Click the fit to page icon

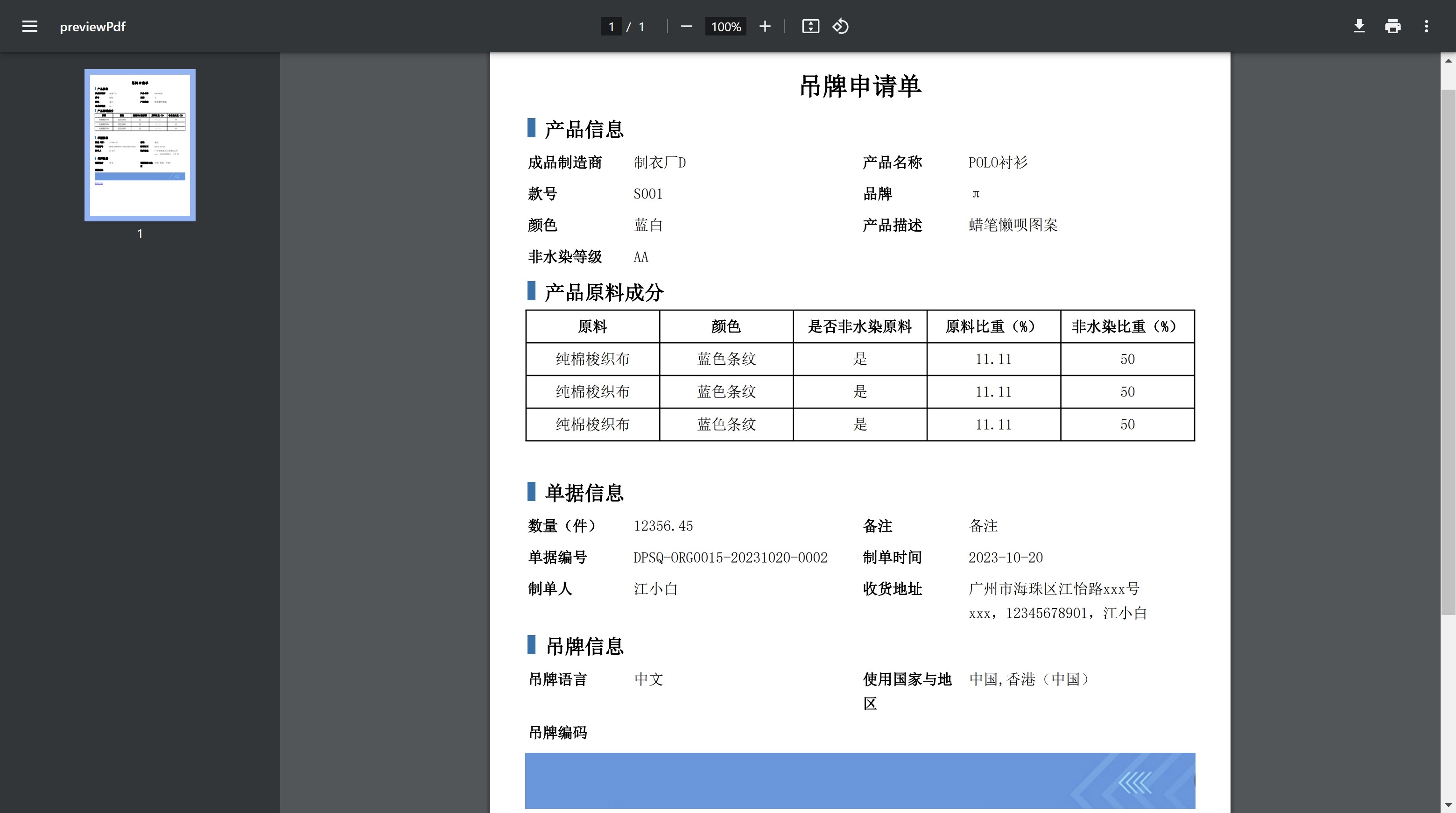click(x=810, y=27)
